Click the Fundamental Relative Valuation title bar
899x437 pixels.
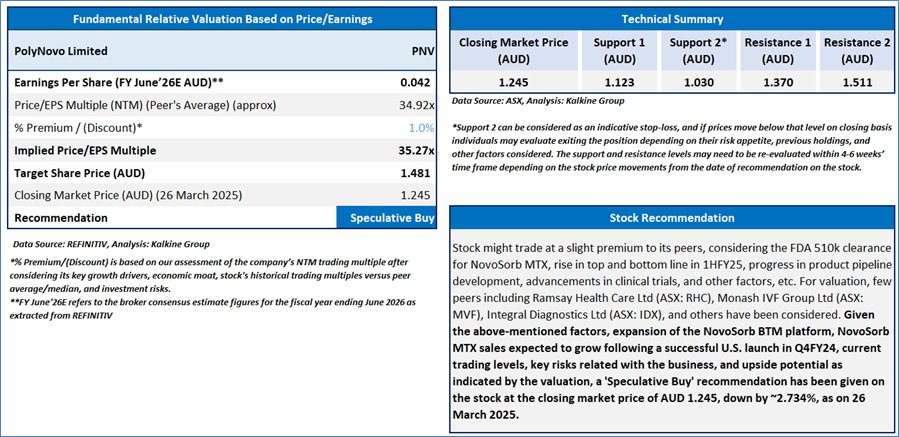click(220, 19)
